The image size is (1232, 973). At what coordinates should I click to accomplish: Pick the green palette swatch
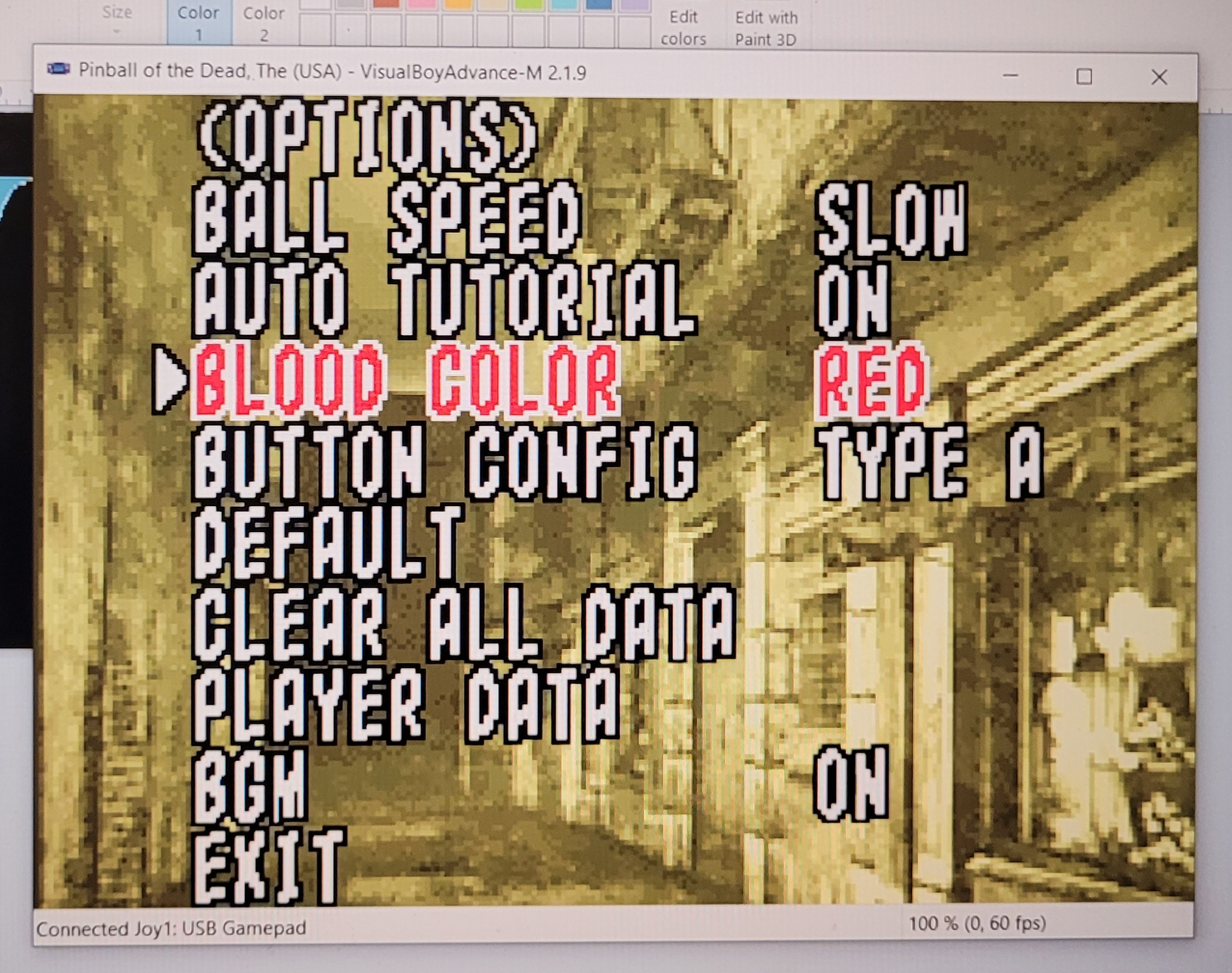pyautogui.click(x=528, y=5)
